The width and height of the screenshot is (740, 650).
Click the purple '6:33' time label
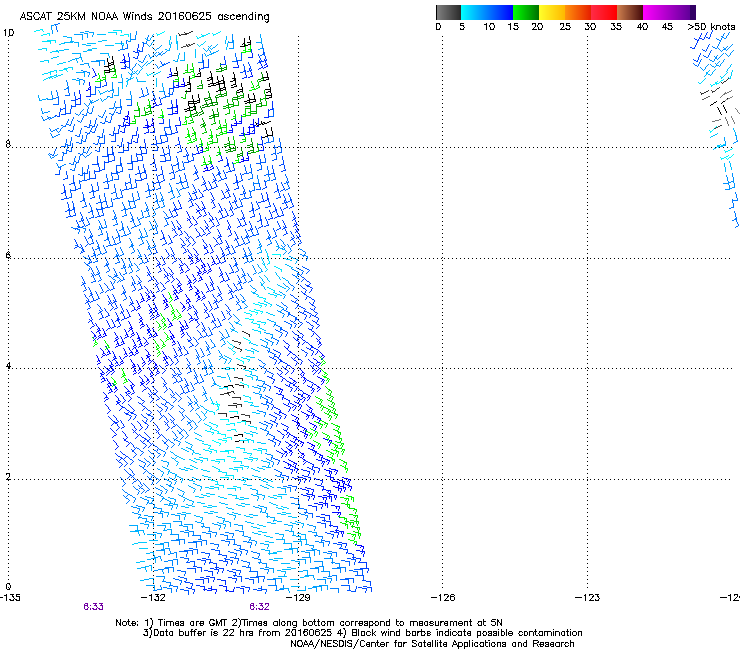(93, 607)
